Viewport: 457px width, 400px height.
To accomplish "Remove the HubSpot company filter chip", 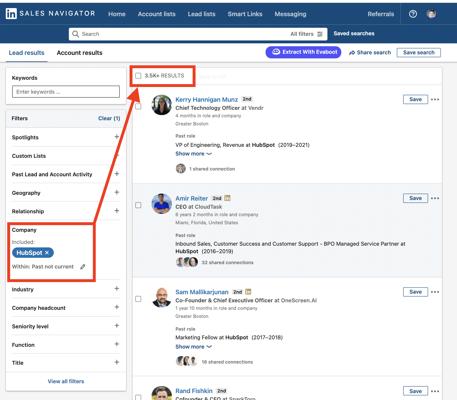I will point(47,253).
